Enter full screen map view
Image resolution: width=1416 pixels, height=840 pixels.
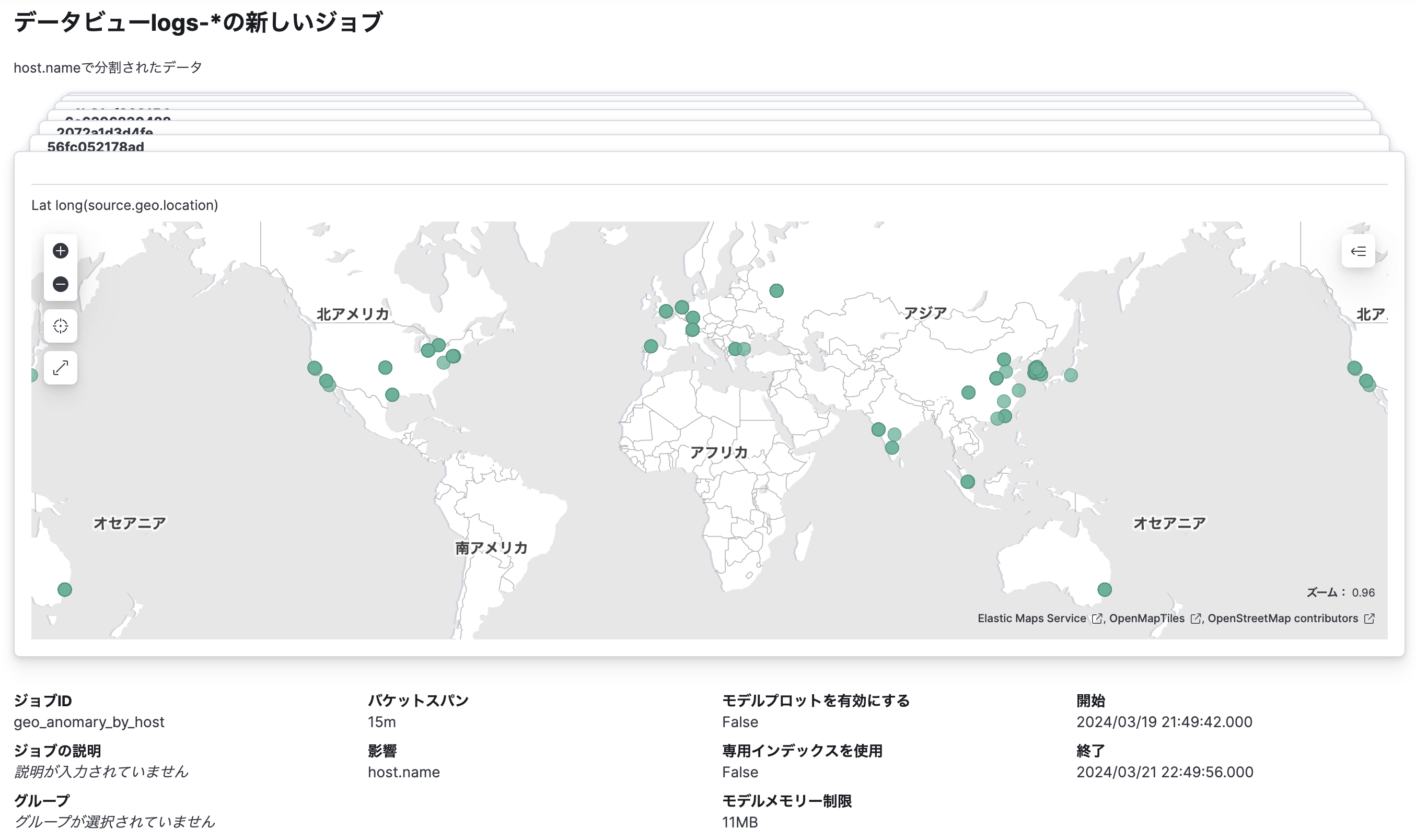61,368
